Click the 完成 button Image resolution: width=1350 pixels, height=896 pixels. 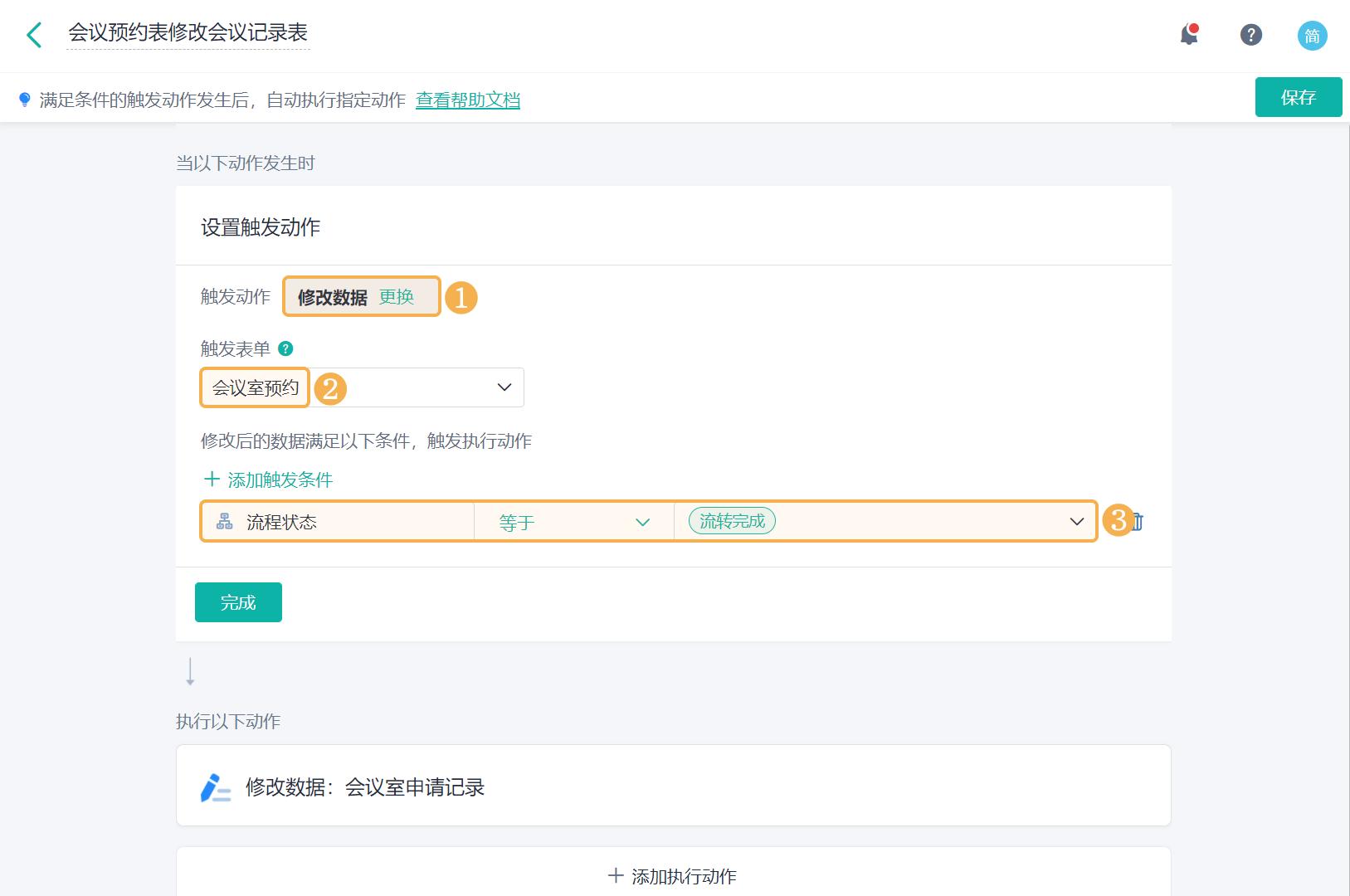click(x=238, y=601)
